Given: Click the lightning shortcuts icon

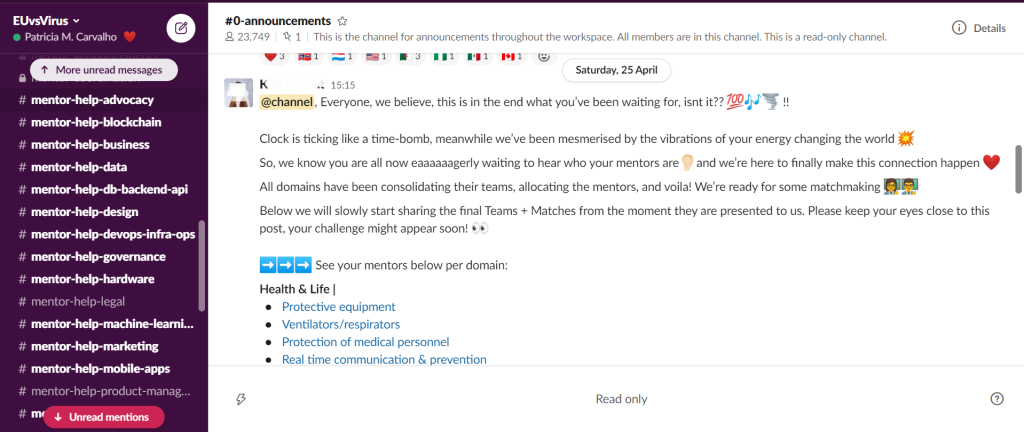Looking at the screenshot, I should [x=241, y=399].
